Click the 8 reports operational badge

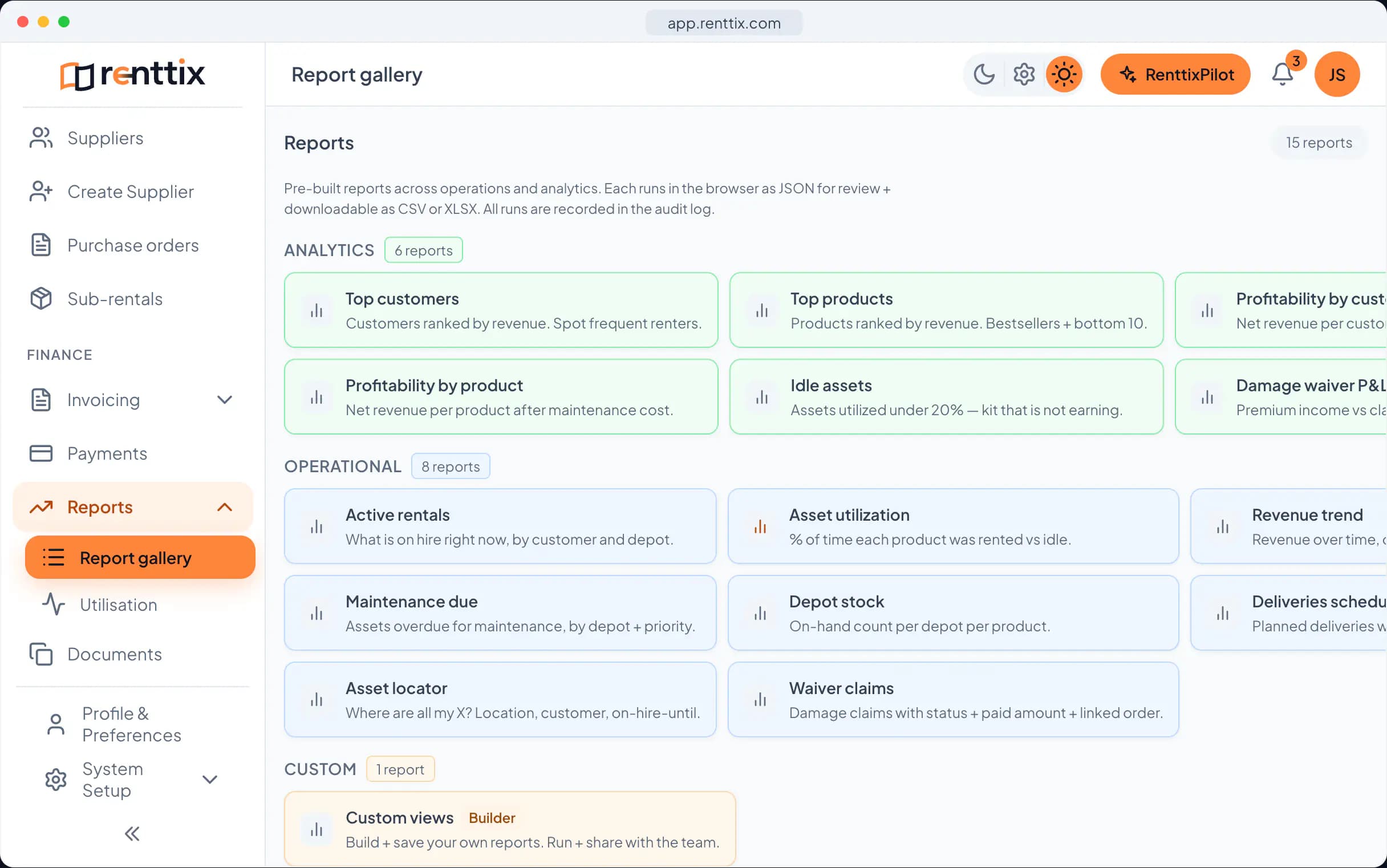pos(451,466)
